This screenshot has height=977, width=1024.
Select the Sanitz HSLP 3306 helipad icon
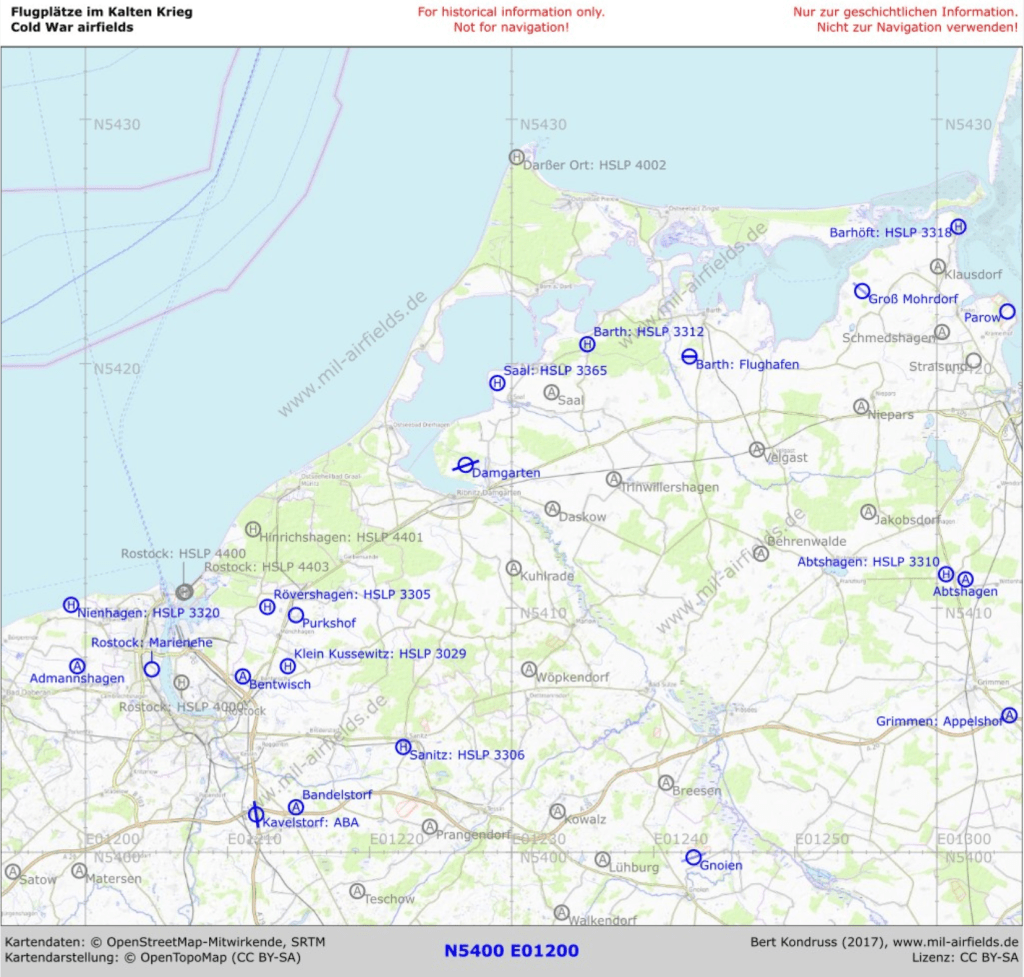(x=403, y=747)
